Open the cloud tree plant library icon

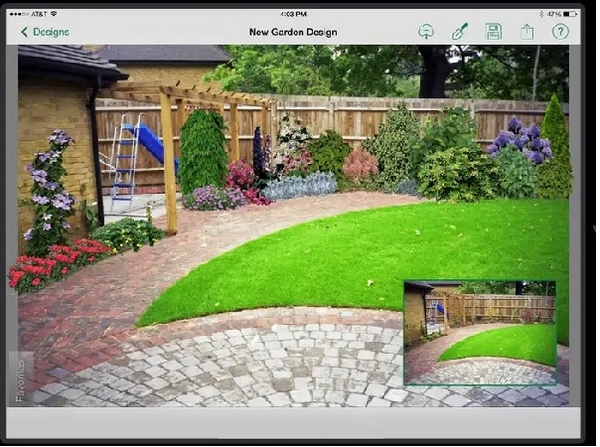click(x=426, y=32)
